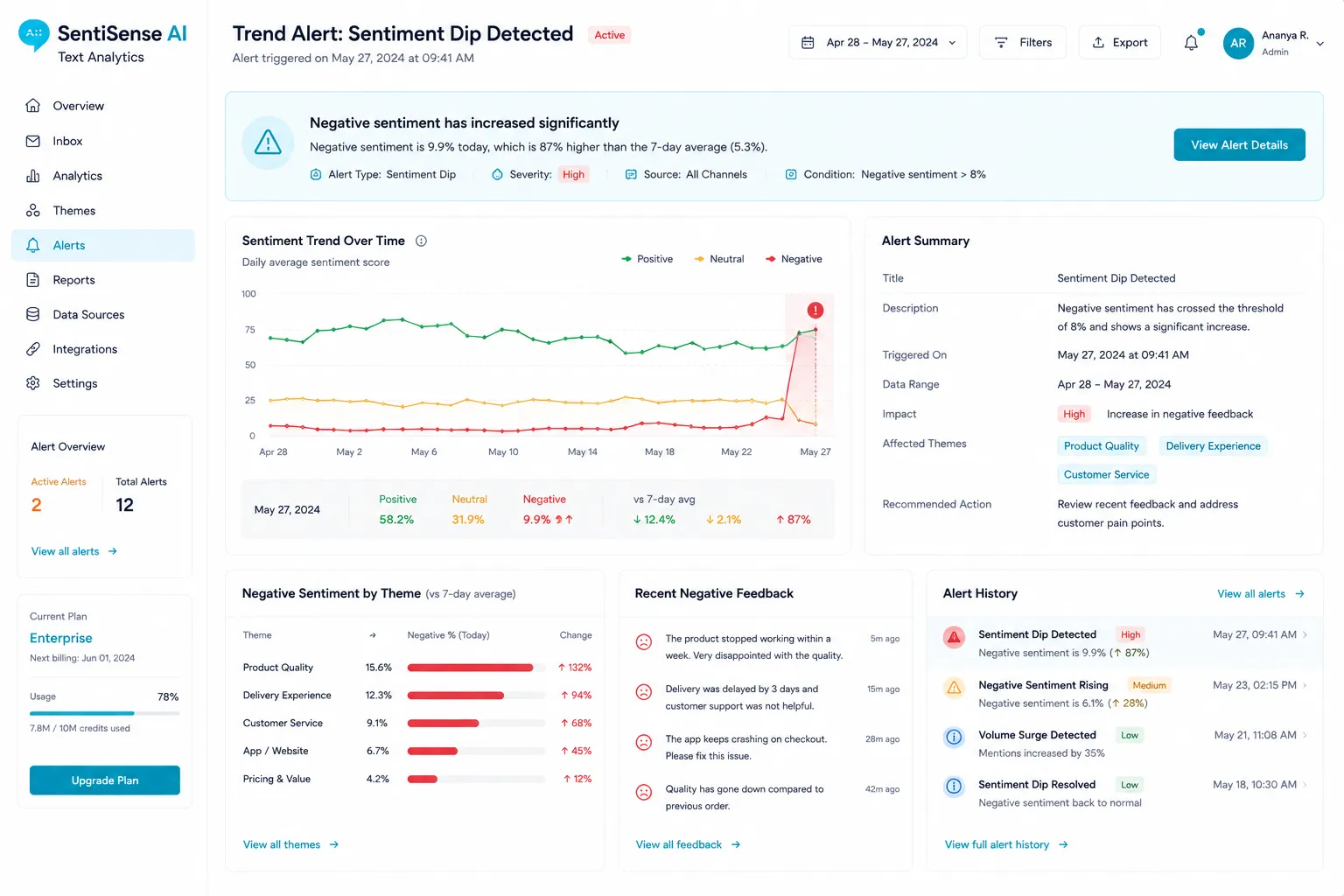
Task: Click the calendar icon in date range
Action: 808,42
